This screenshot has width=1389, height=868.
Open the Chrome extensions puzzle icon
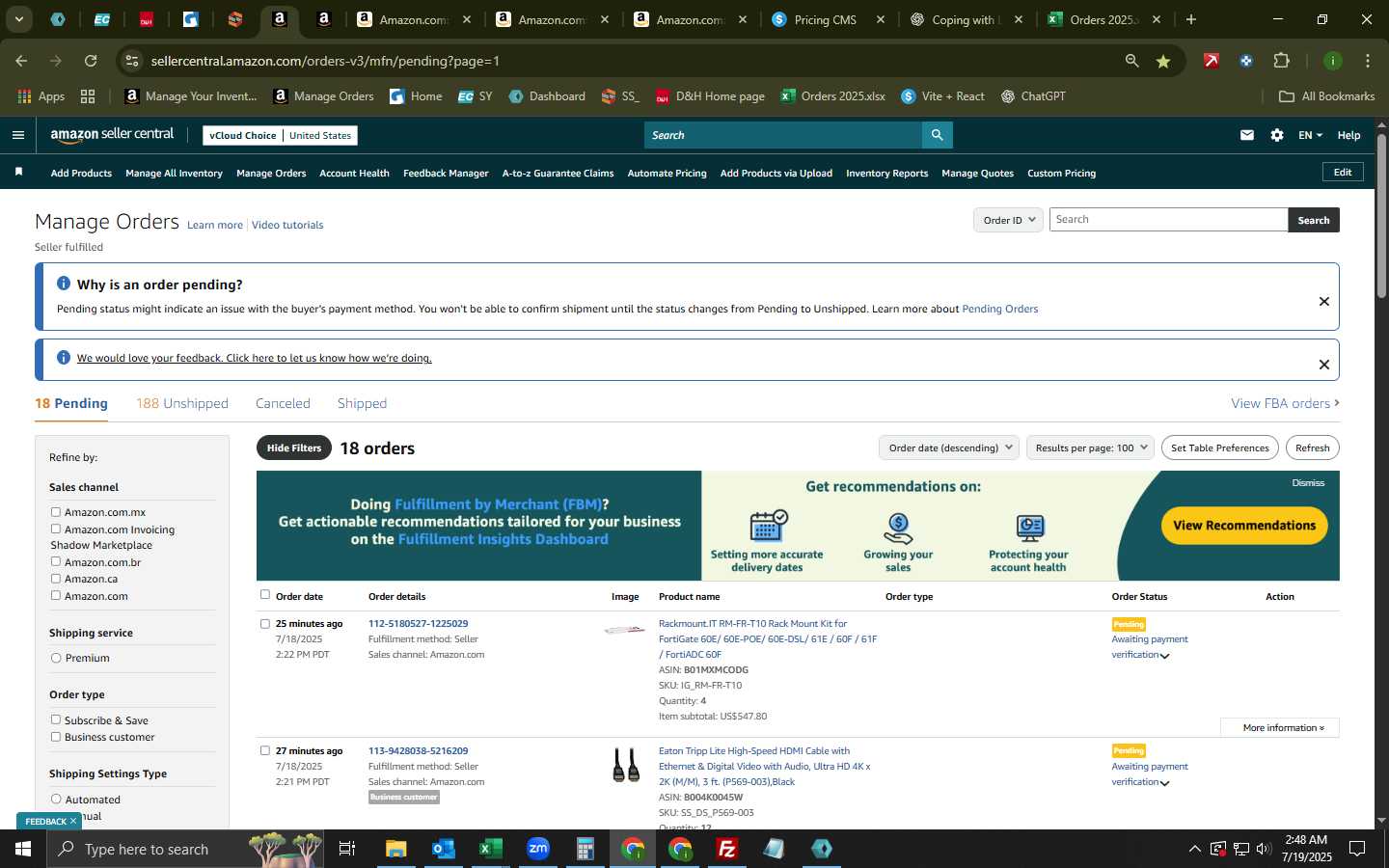[1281, 61]
